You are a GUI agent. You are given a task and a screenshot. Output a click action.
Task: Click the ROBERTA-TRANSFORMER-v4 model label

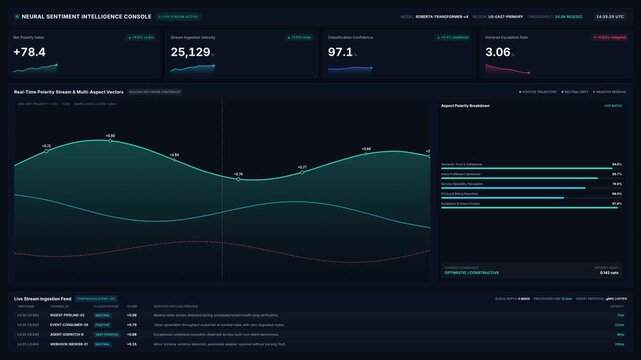point(442,17)
